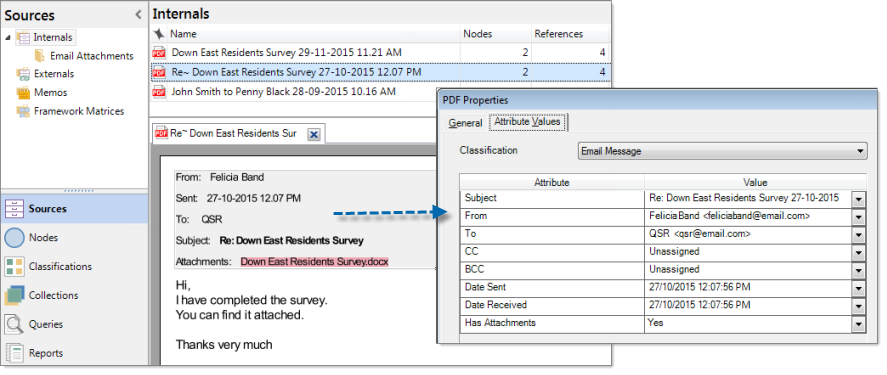Image resolution: width=887 pixels, height=375 pixels.
Task: Switch to the General tab in PDF Properties
Action: 465,123
